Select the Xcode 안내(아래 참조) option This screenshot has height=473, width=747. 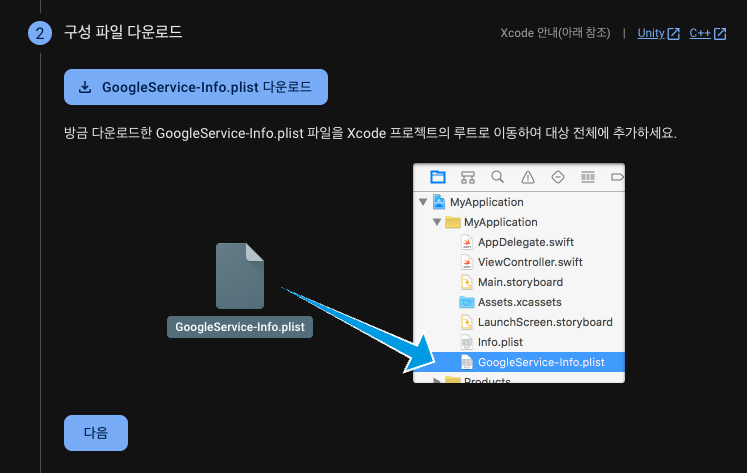[555, 33]
